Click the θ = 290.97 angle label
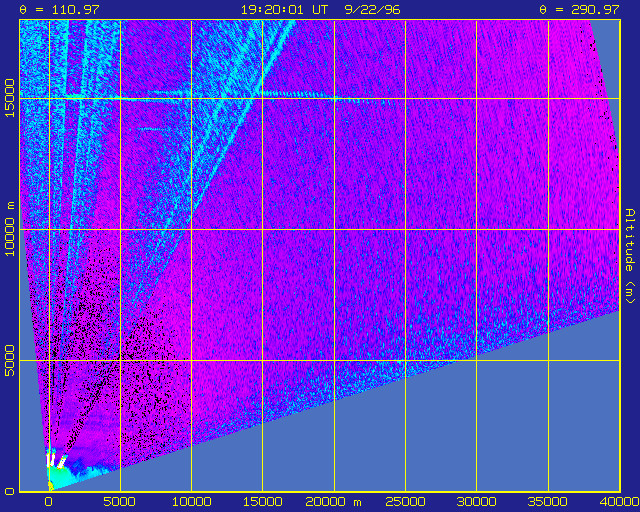The image size is (640, 512). coord(580,9)
